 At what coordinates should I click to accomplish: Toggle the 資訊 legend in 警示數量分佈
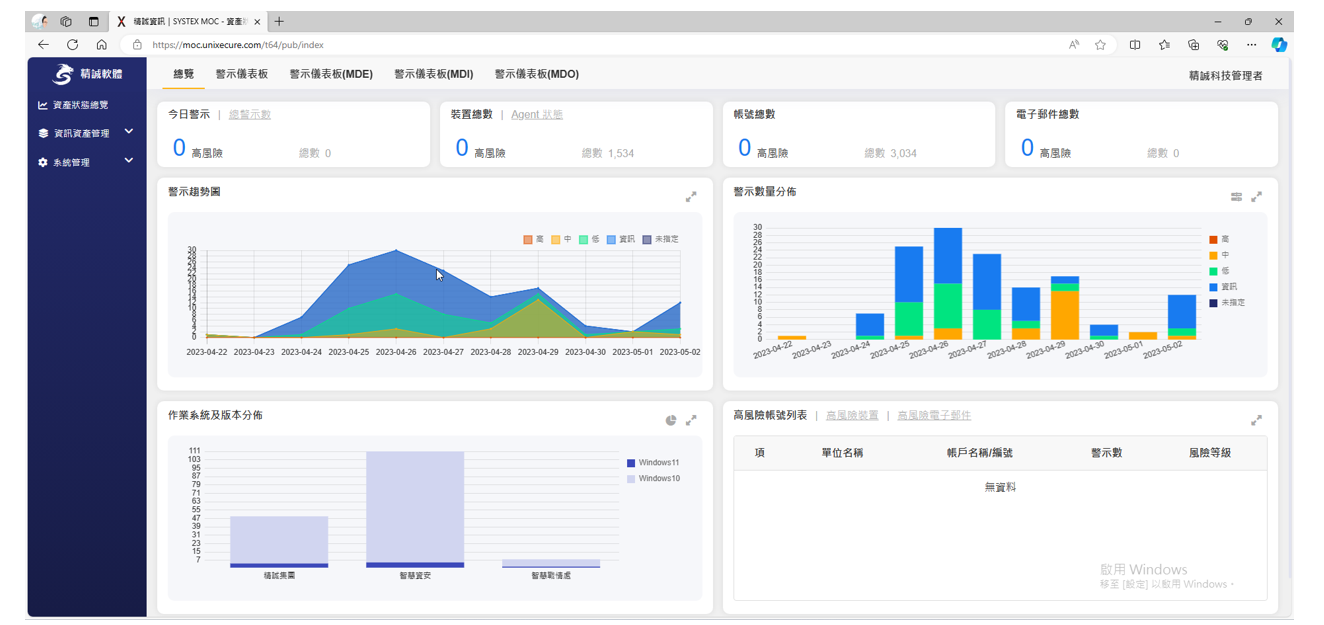click(1223, 287)
